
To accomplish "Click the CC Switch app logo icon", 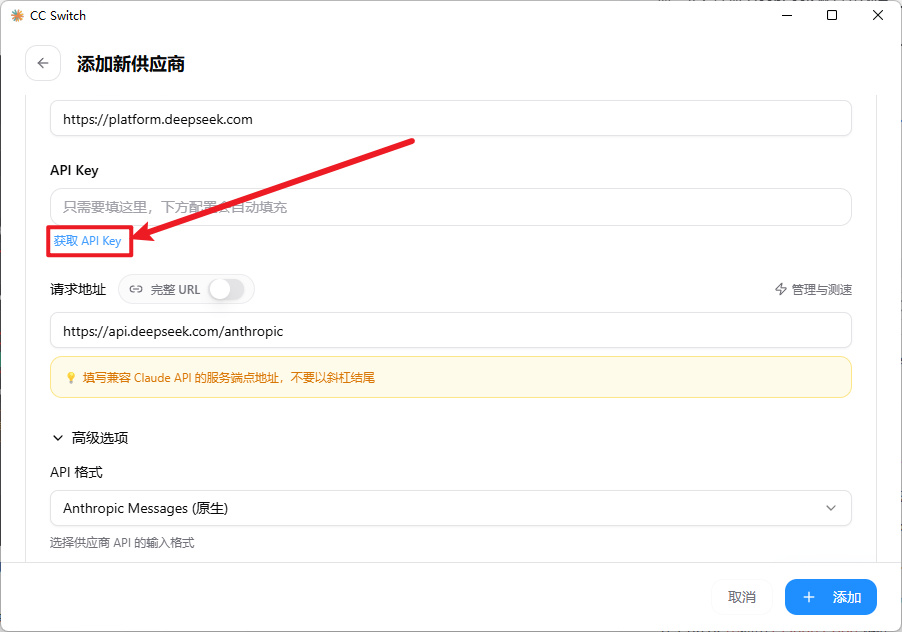I will [x=17, y=16].
